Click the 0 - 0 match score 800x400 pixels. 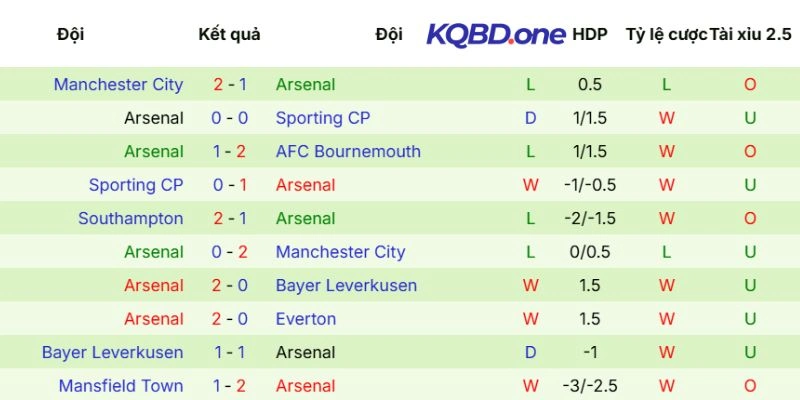click(x=230, y=118)
